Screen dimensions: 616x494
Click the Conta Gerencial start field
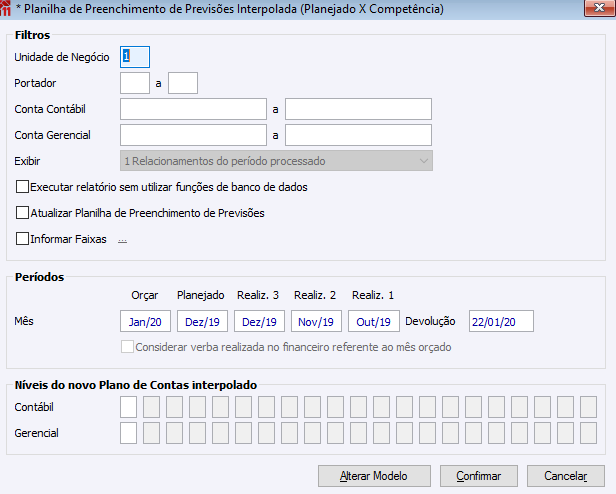tap(193, 135)
